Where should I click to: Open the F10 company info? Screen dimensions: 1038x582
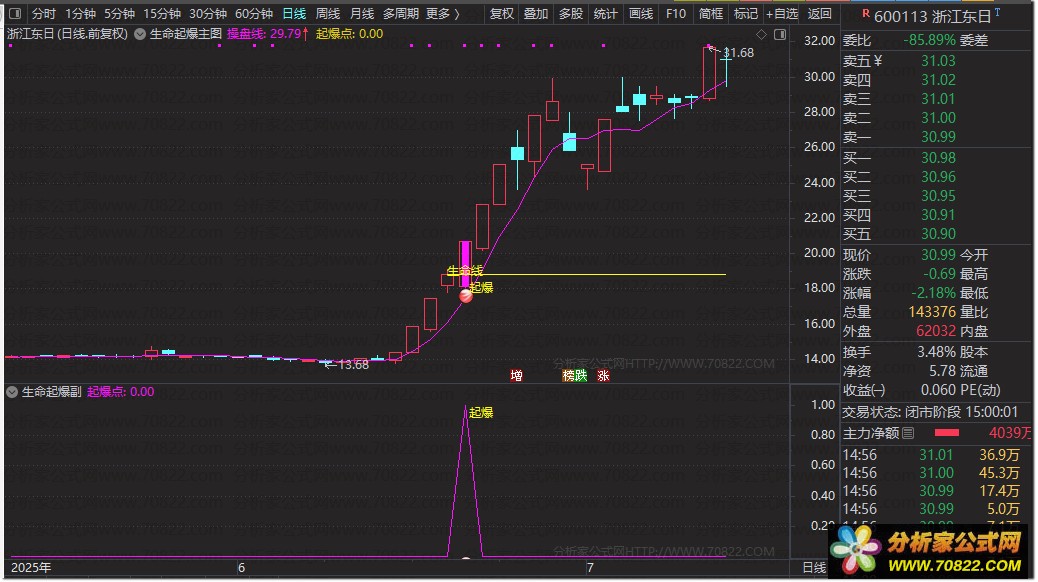pos(676,13)
